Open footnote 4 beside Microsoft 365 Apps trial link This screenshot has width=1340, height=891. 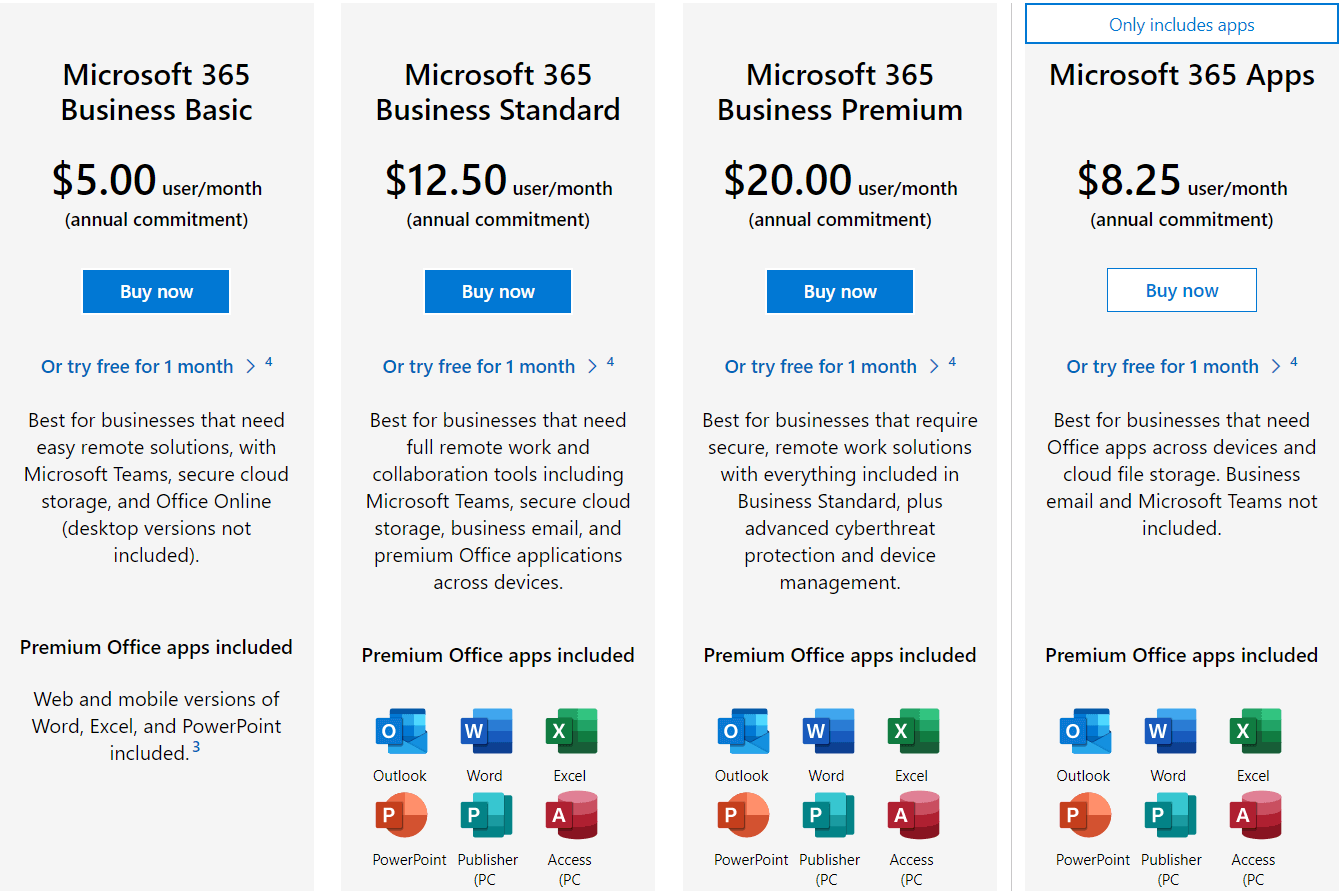tap(1294, 362)
